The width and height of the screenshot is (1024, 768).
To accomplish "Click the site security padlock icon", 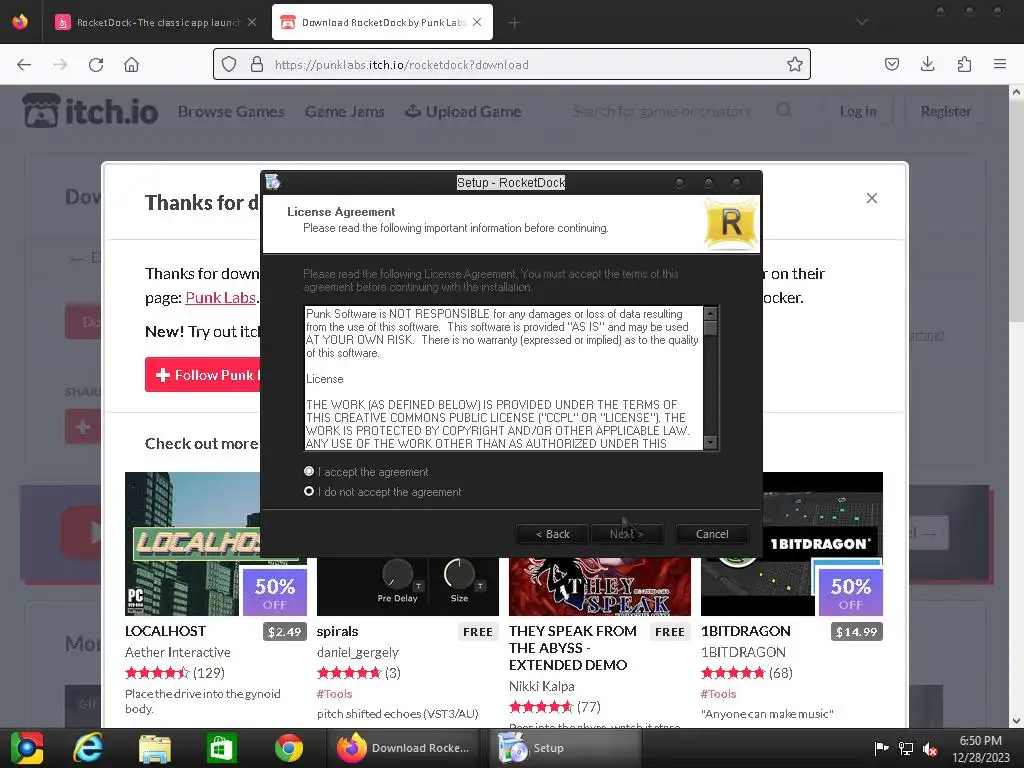I will coord(257,64).
